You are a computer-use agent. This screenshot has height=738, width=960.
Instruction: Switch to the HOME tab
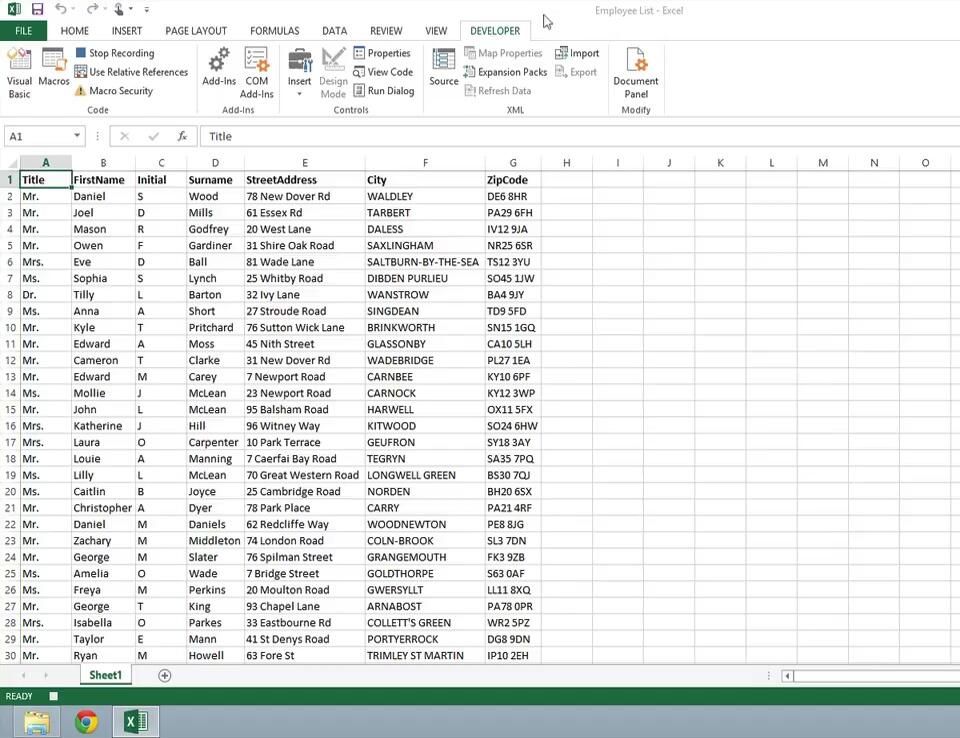coord(74,31)
